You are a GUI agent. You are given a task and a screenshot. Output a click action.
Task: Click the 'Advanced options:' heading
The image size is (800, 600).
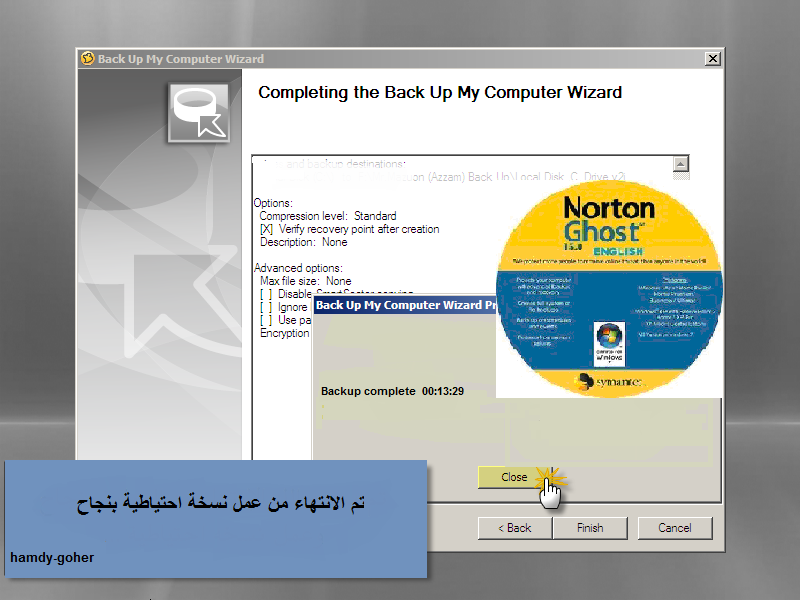[x=298, y=268]
